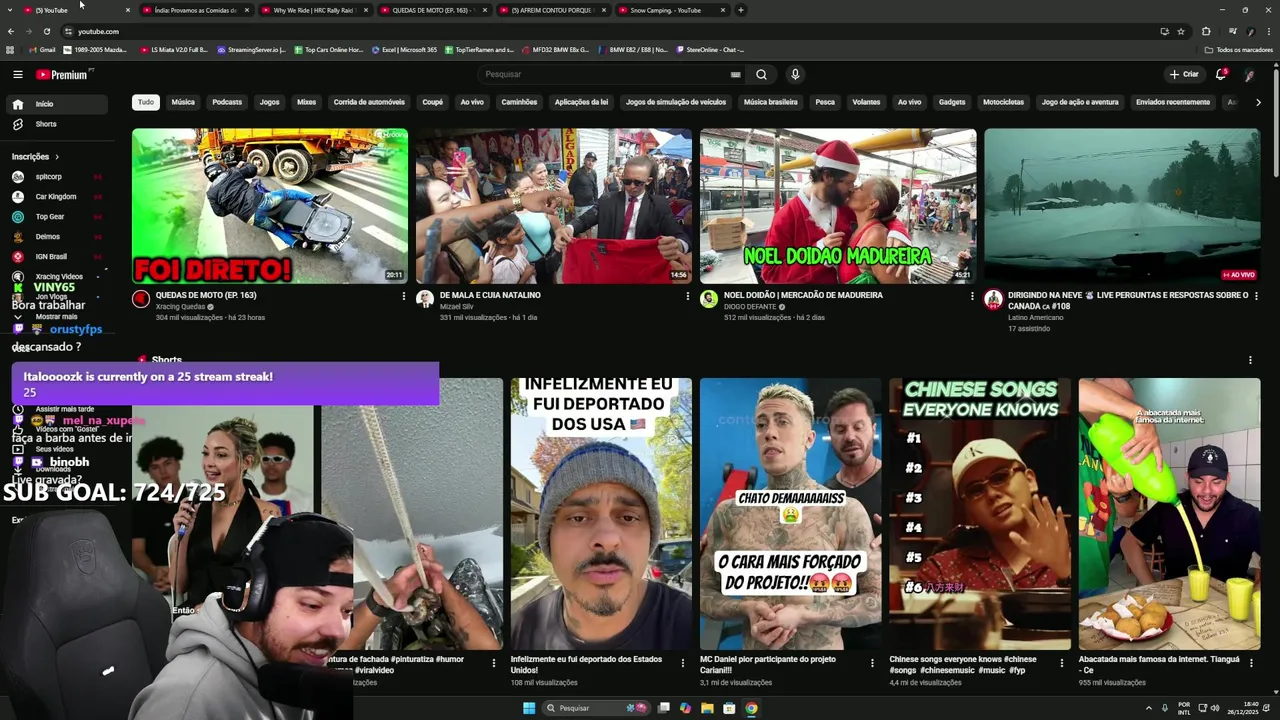
Task: Select the Coupé filter chip
Action: [x=432, y=102]
